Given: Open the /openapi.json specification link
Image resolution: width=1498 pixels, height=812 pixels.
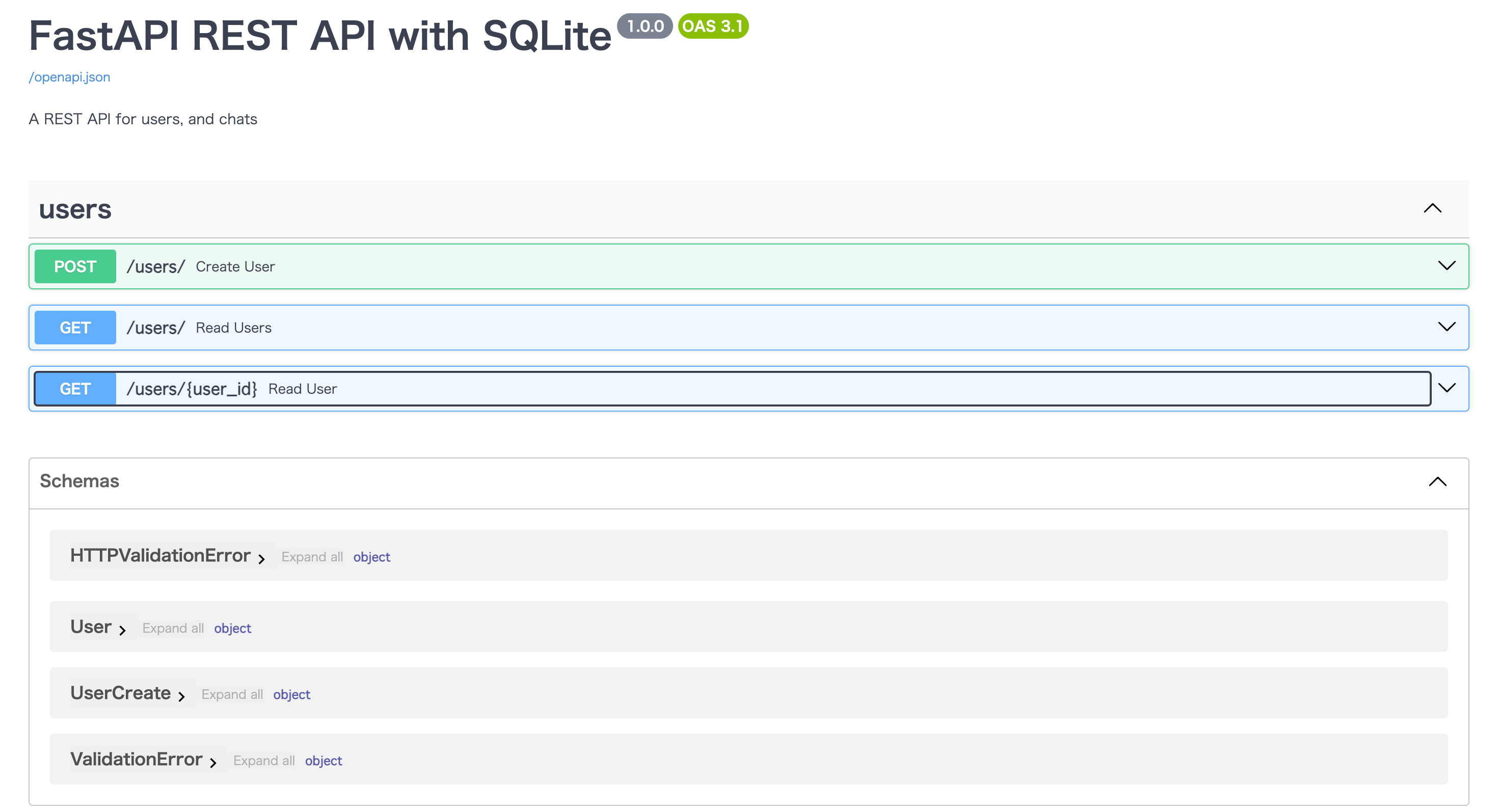Looking at the screenshot, I should click(x=69, y=77).
